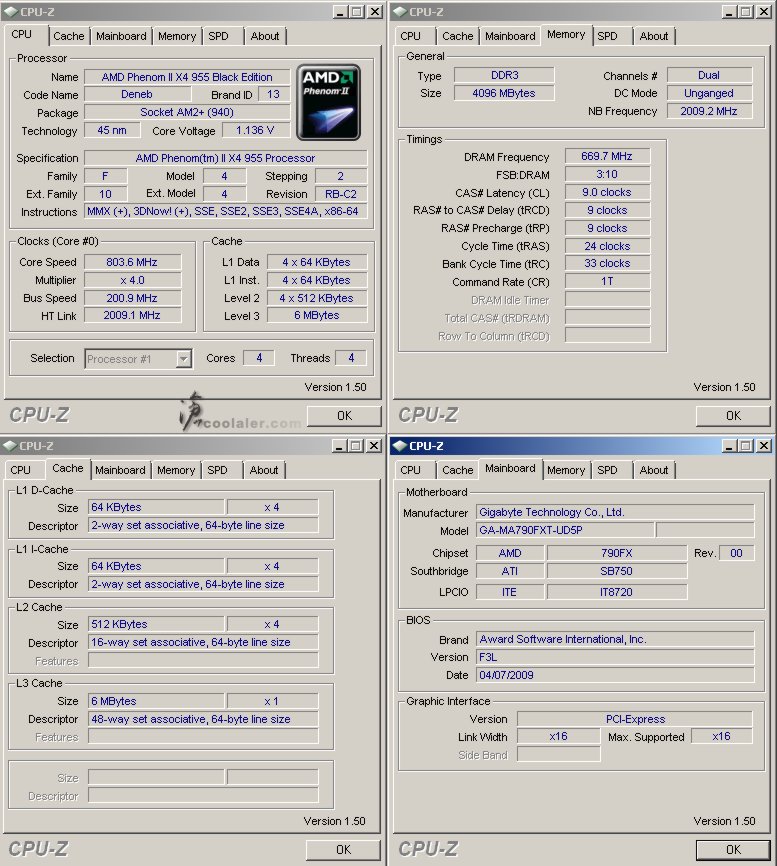
Task: Open Mainboard tab in top-left CPU window
Action: 121,36
